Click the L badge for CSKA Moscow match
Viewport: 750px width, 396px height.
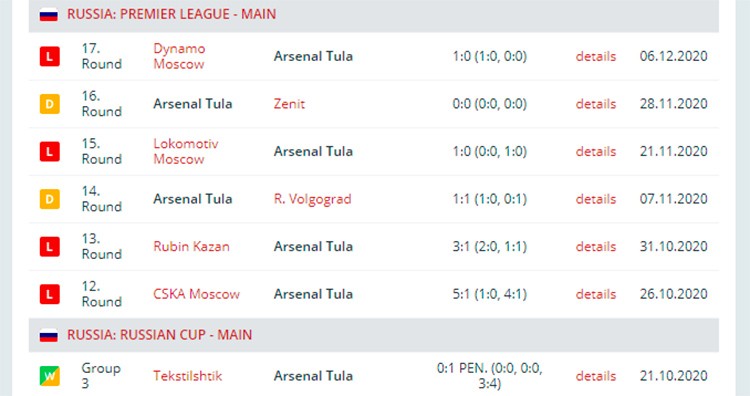[49, 294]
